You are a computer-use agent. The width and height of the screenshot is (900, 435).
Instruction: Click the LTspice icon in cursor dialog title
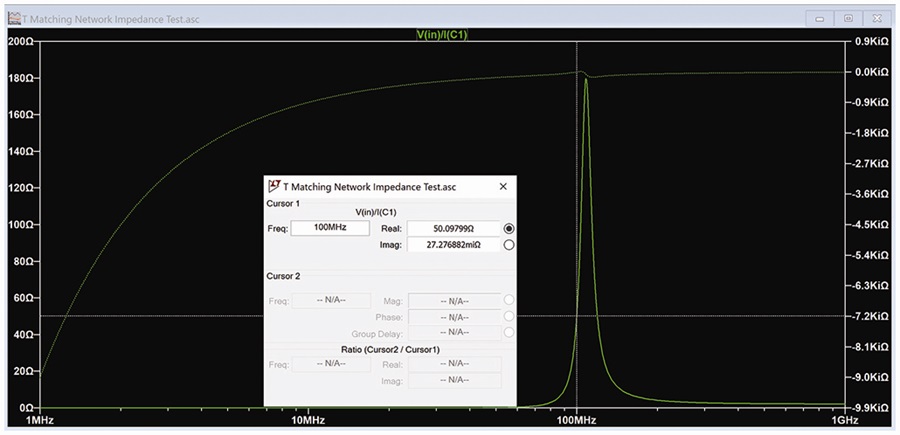click(x=274, y=187)
